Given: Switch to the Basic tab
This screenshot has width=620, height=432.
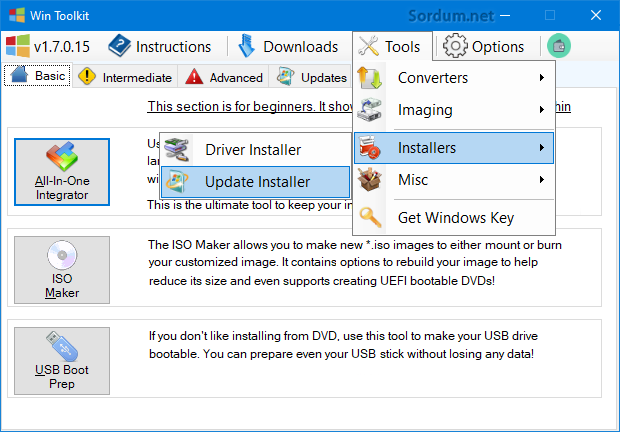Looking at the screenshot, I should pyautogui.click(x=38, y=75).
